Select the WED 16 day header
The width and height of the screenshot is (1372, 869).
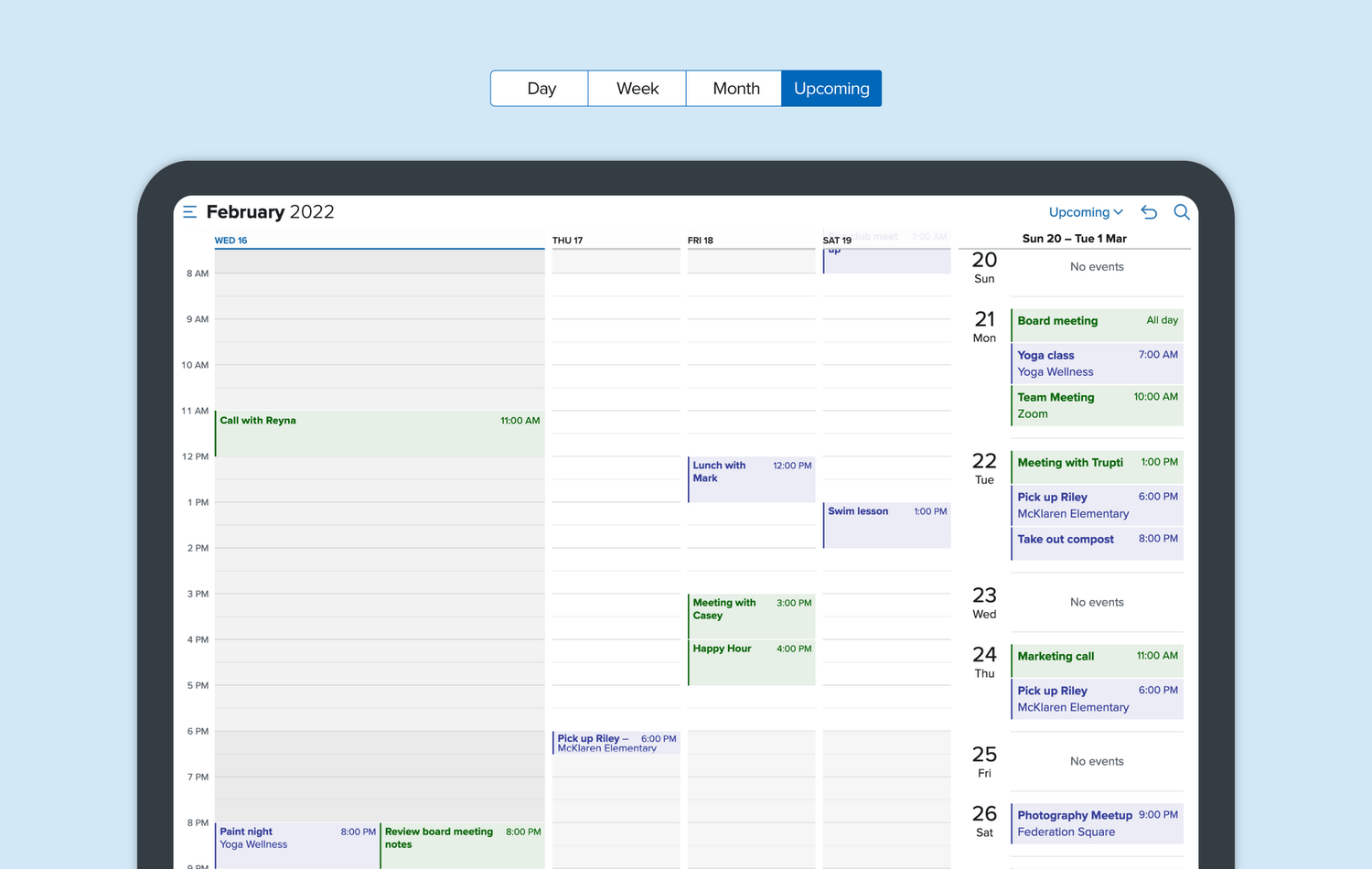tap(231, 241)
